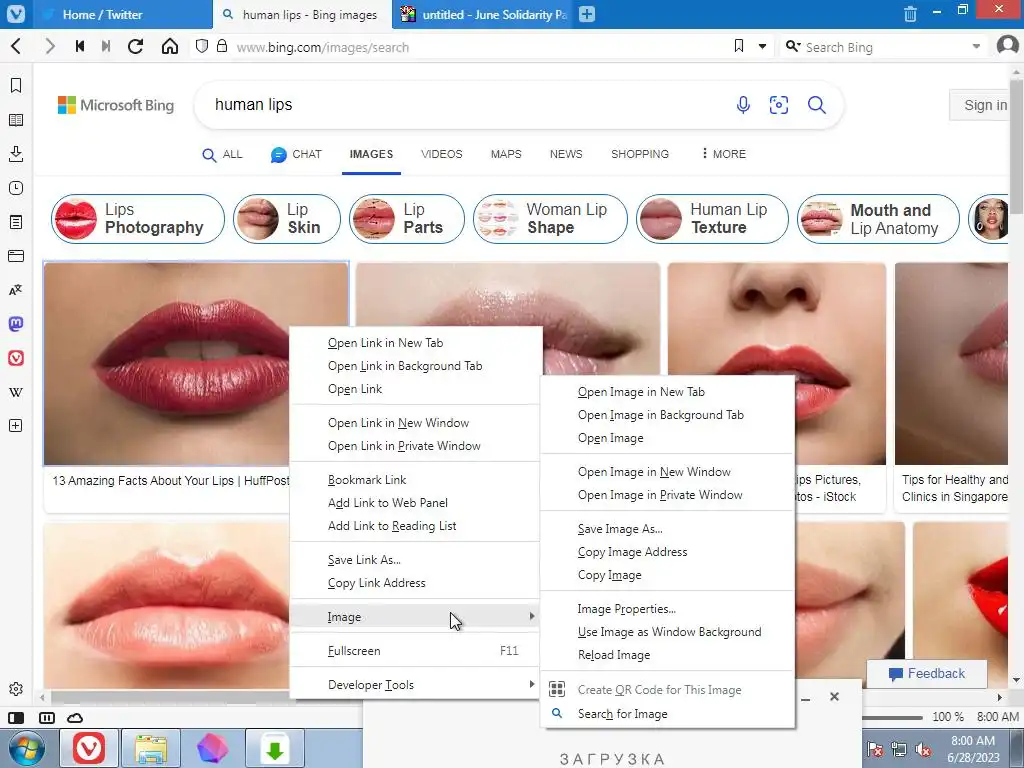Go back to the previous page
The image size is (1024, 768).
click(16, 46)
